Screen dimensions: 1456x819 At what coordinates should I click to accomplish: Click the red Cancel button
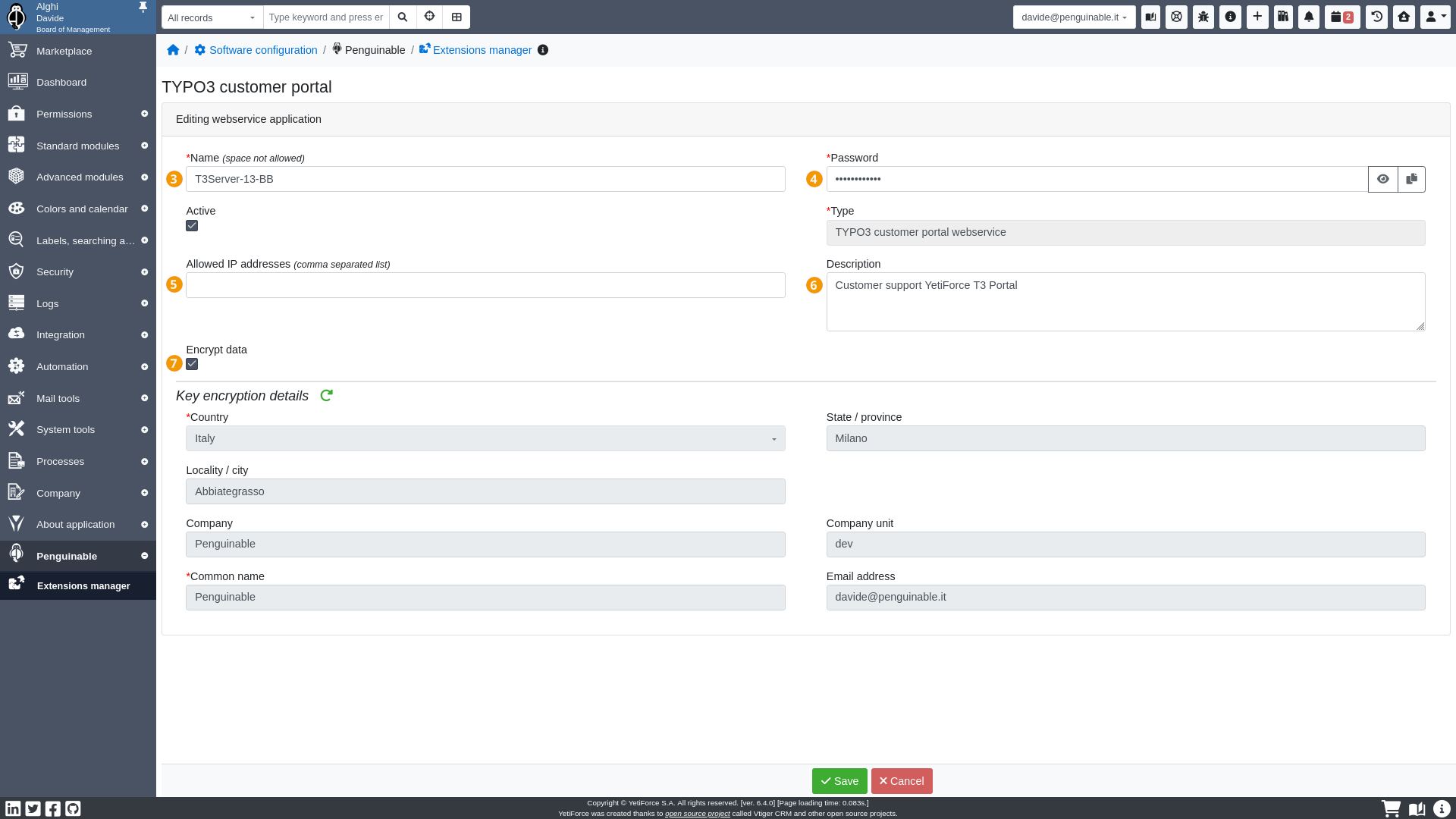[x=901, y=781]
